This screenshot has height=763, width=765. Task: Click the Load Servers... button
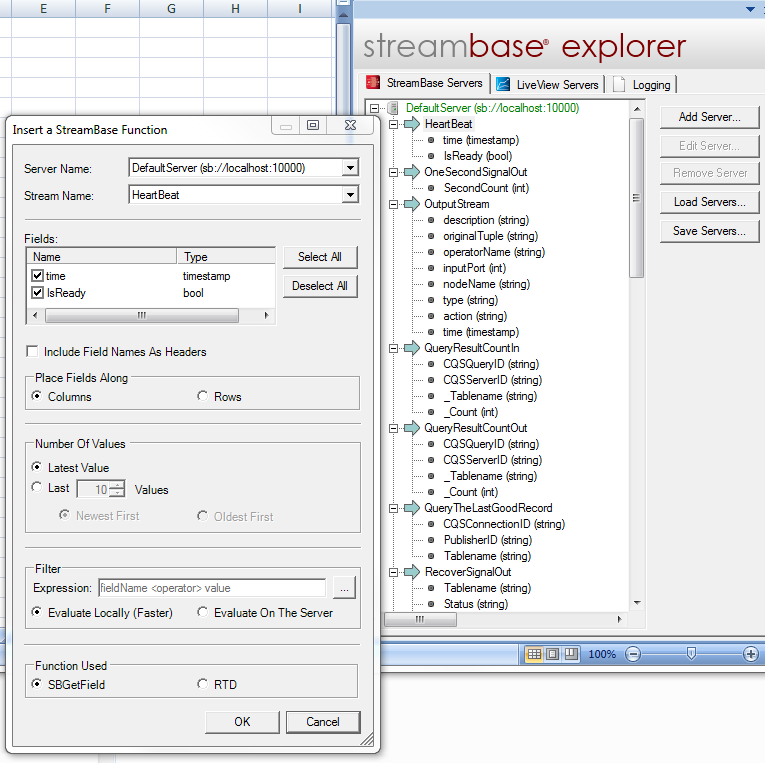(x=709, y=202)
